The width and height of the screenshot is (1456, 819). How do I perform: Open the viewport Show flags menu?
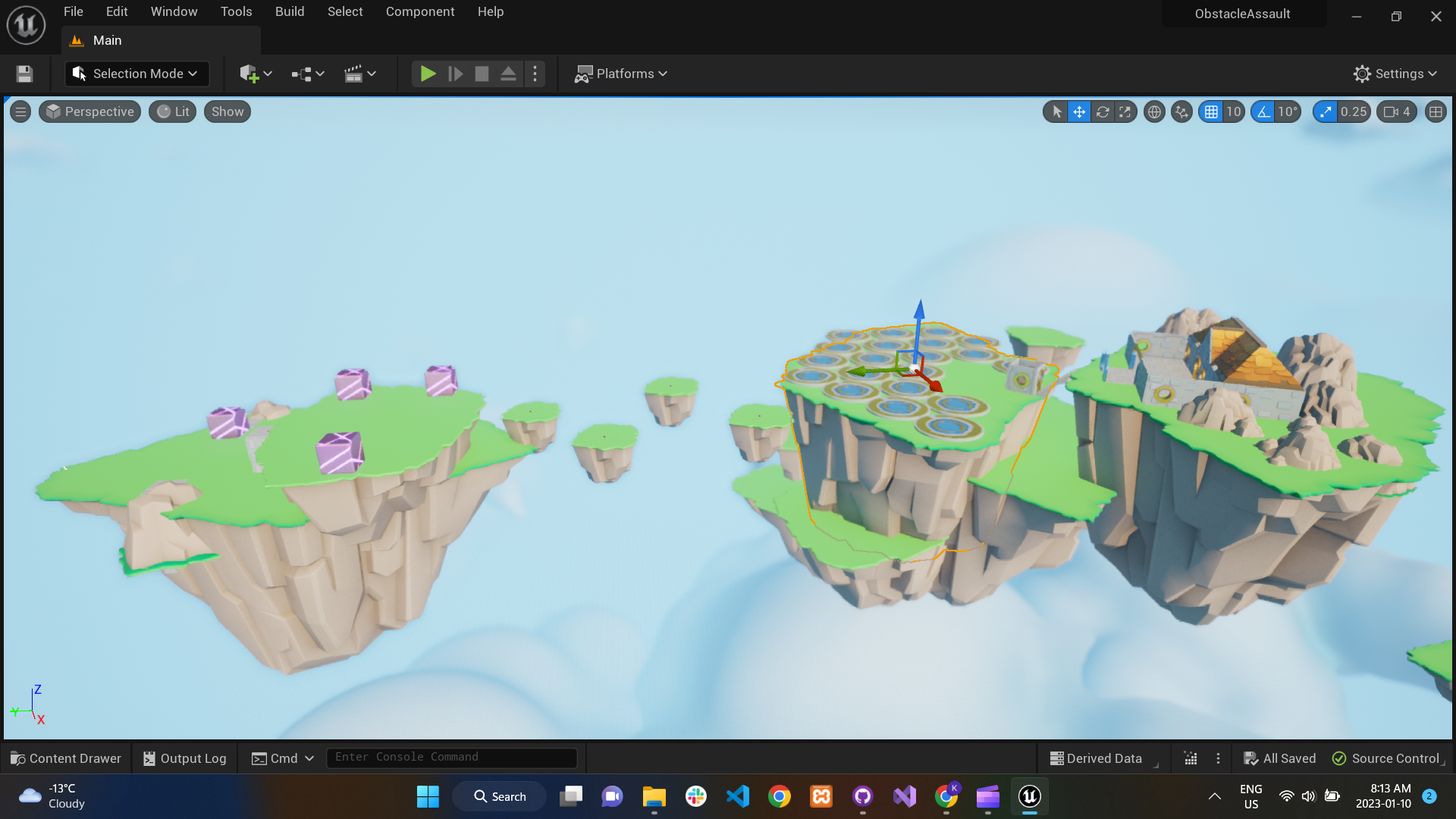(x=227, y=111)
